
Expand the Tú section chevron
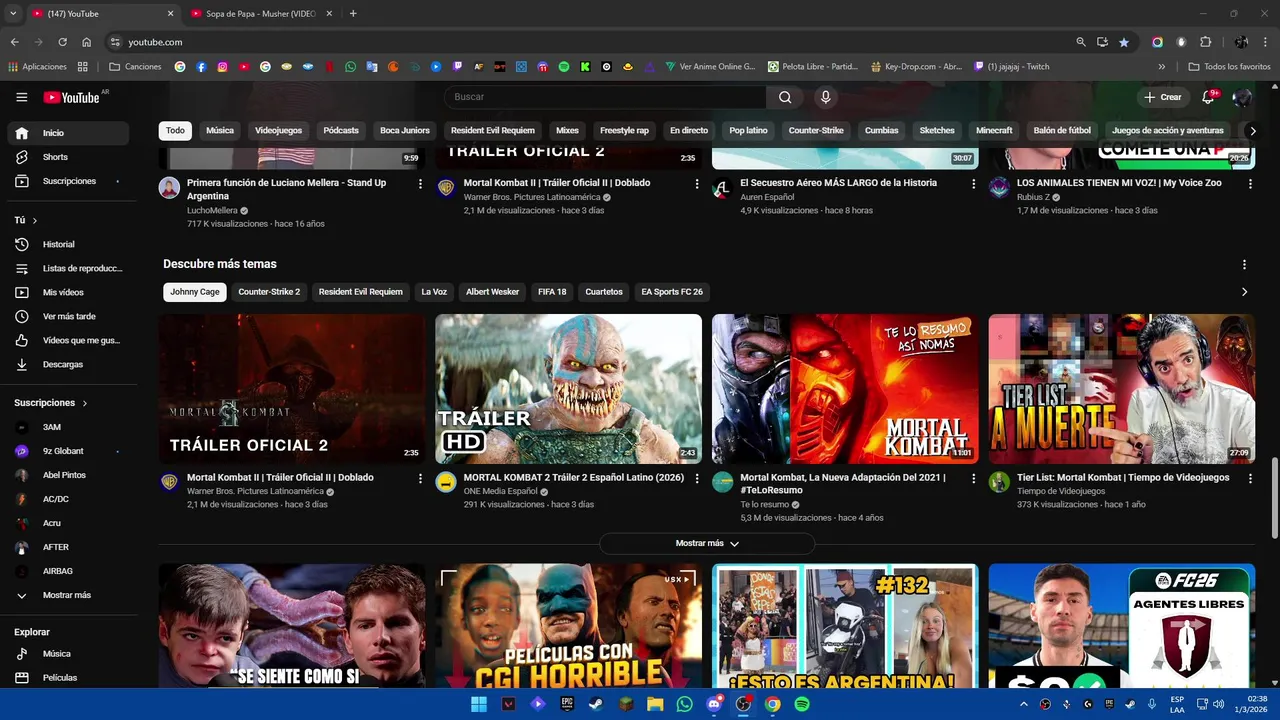pos(35,220)
